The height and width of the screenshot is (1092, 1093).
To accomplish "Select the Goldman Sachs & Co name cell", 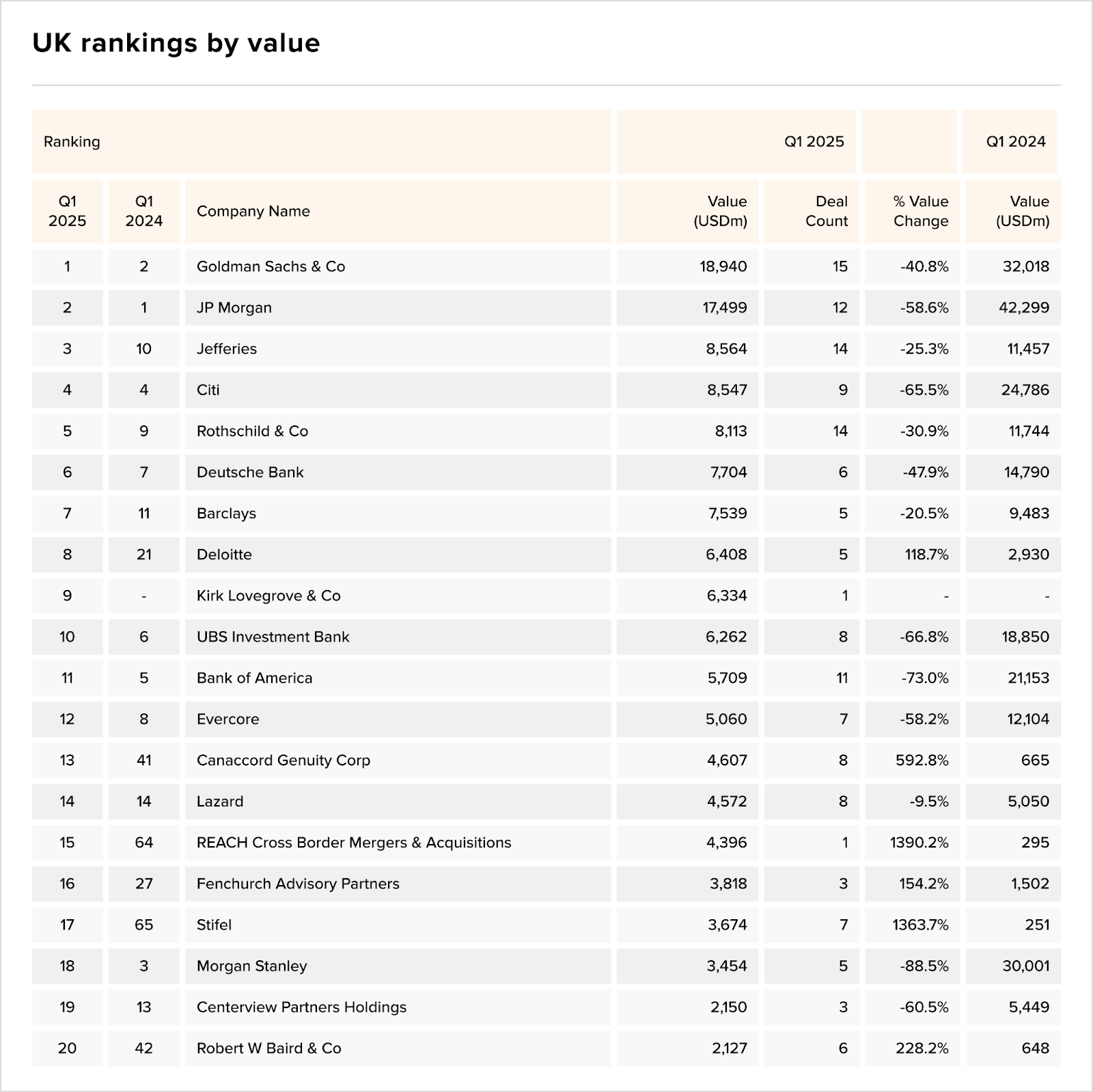I will pos(271,266).
